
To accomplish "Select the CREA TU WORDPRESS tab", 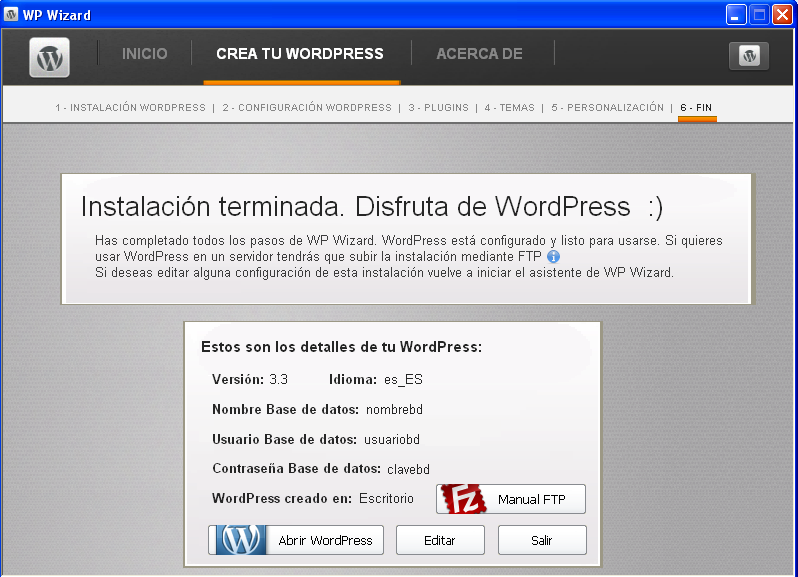I will [300, 53].
